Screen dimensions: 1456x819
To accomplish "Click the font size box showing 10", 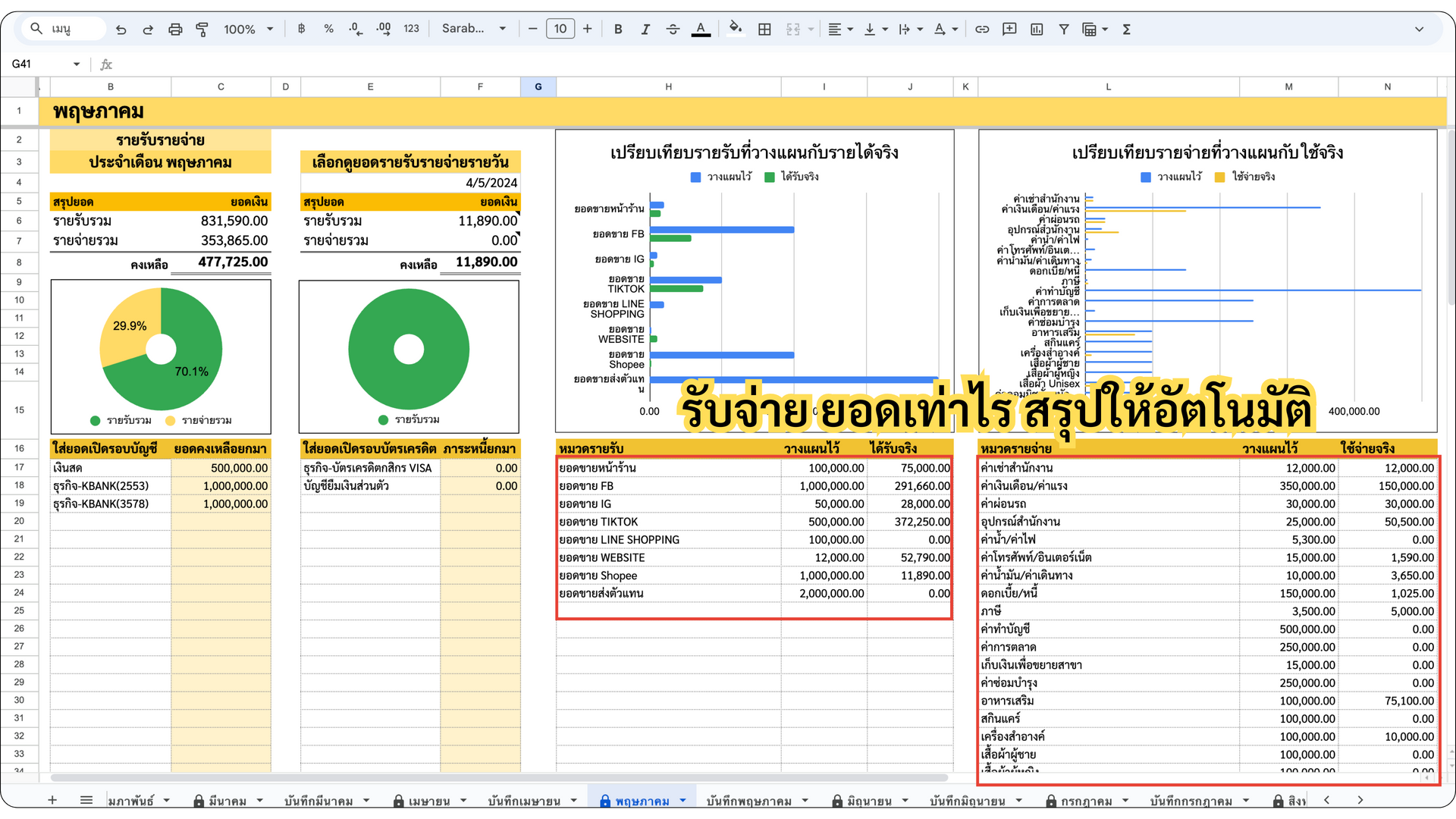I will pyautogui.click(x=560, y=29).
